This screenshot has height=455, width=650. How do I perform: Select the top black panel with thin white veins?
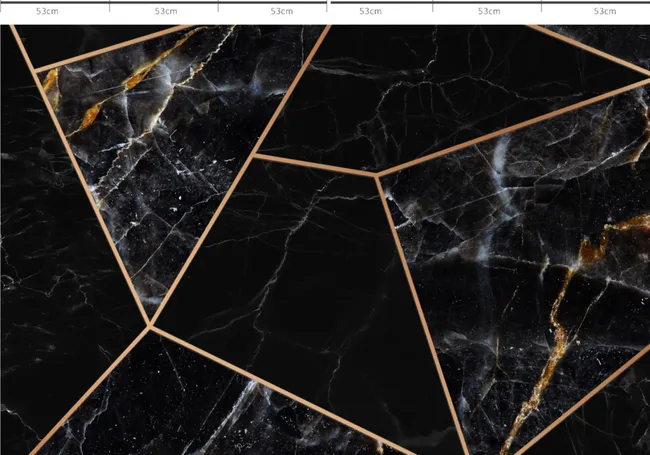pyautogui.click(x=435, y=91)
